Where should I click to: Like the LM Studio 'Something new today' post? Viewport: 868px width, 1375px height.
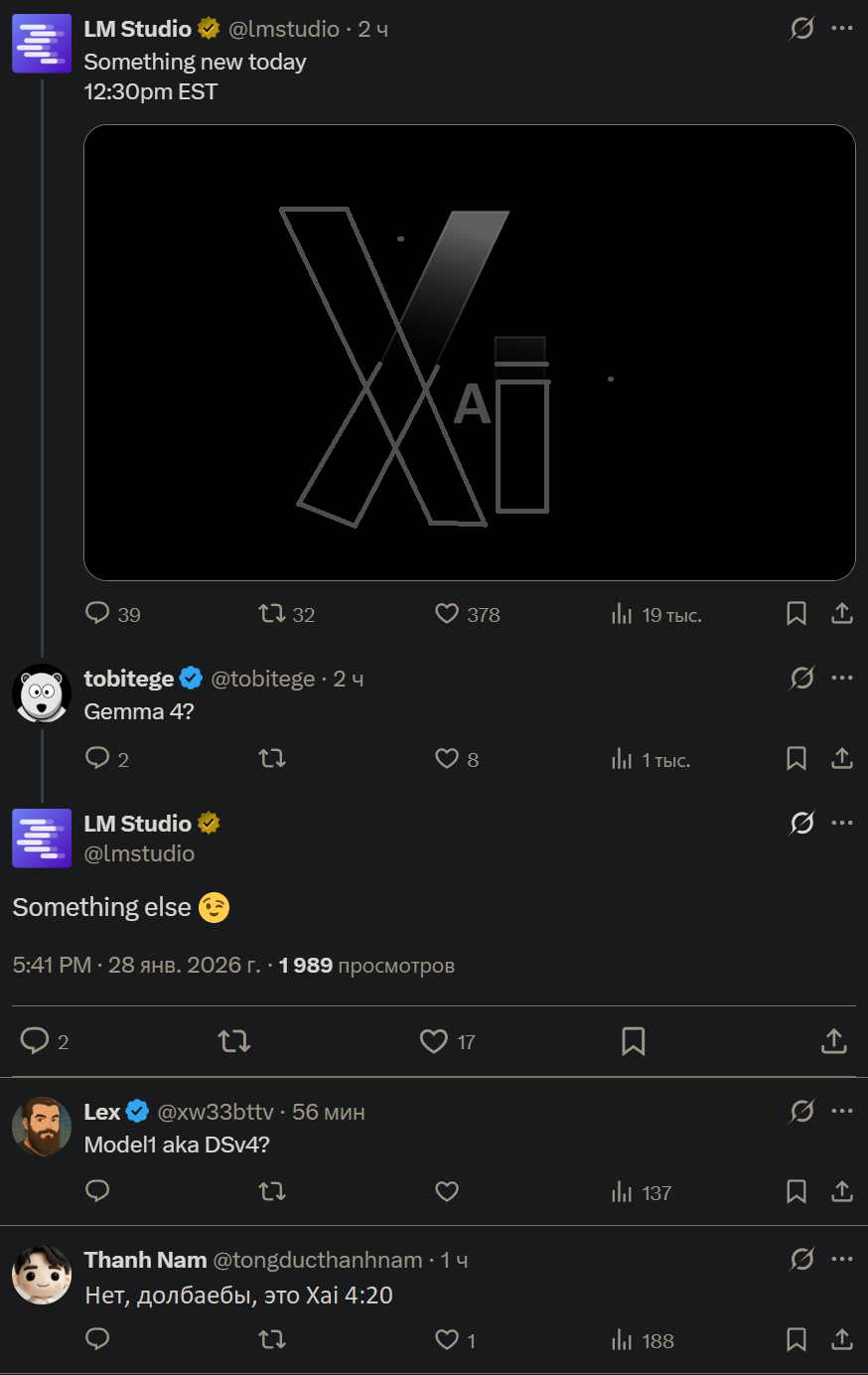pos(447,614)
